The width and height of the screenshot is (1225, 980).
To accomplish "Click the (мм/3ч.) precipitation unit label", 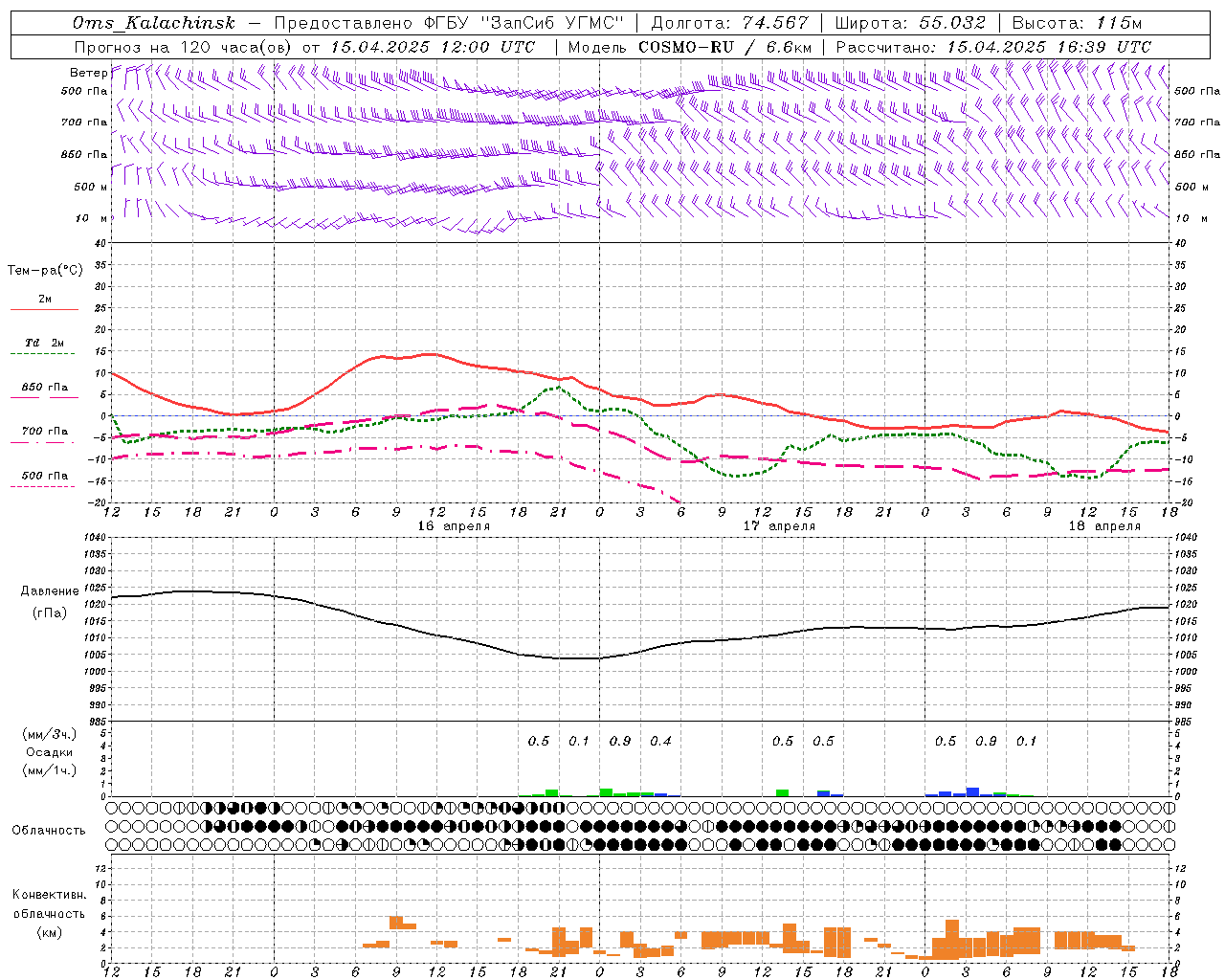I will (x=49, y=734).
